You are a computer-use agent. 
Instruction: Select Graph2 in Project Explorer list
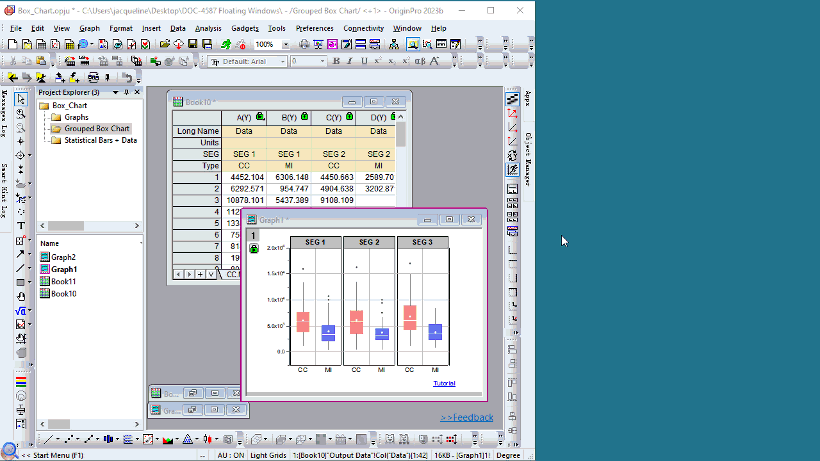click(63, 257)
